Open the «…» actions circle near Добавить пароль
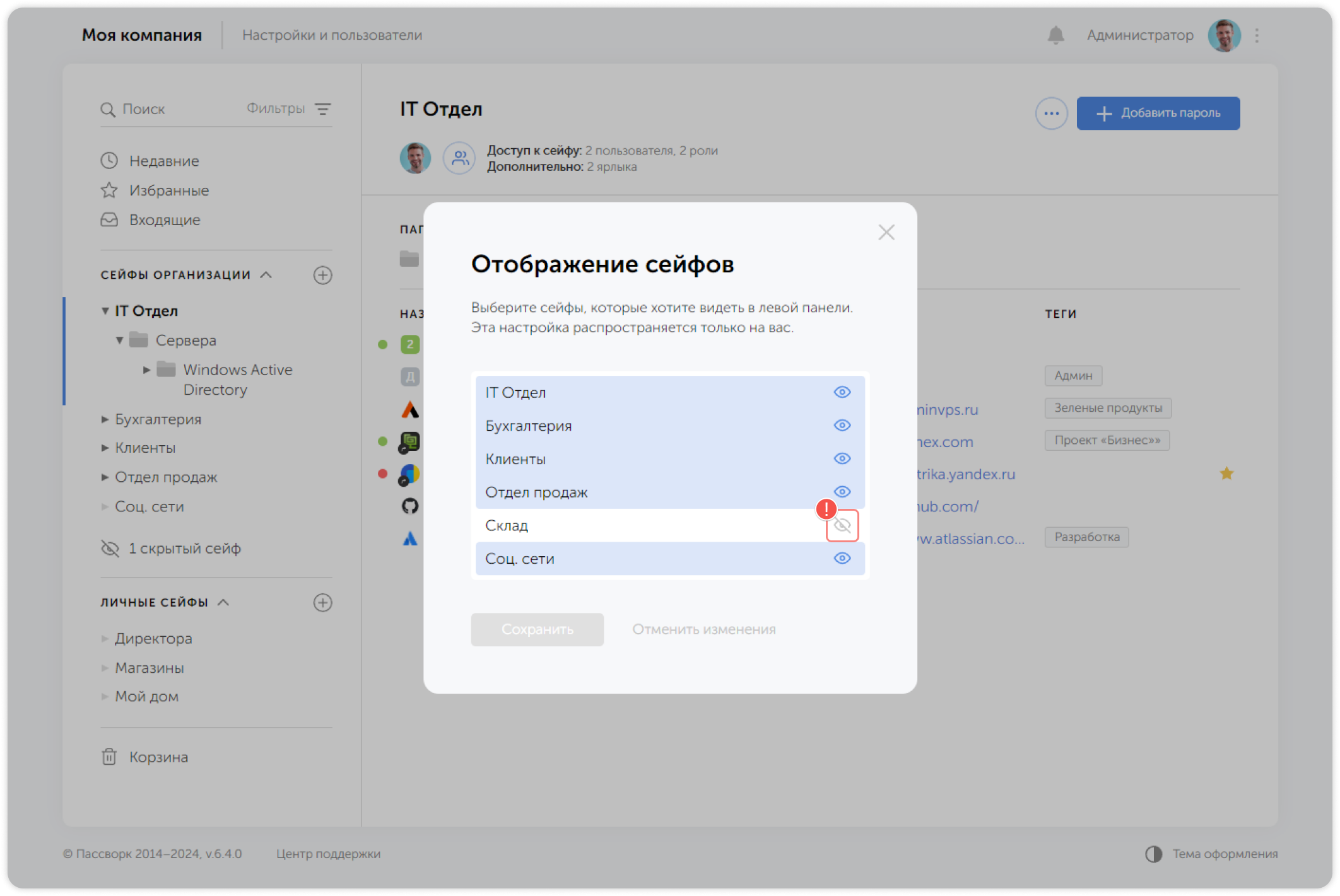The image size is (1340, 896). click(x=1051, y=113)
